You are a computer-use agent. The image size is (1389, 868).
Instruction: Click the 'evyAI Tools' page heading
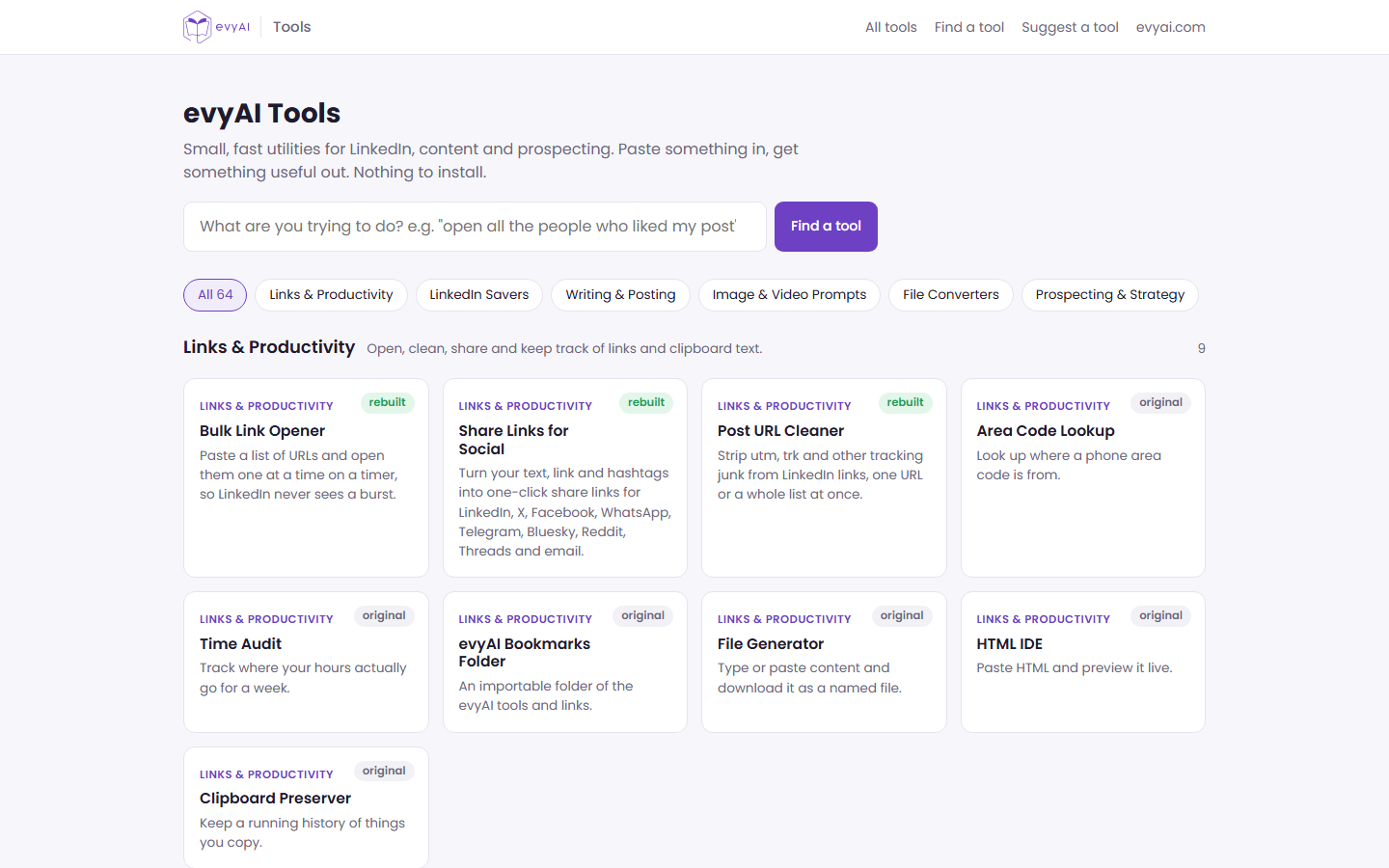[x=261, y=113]
